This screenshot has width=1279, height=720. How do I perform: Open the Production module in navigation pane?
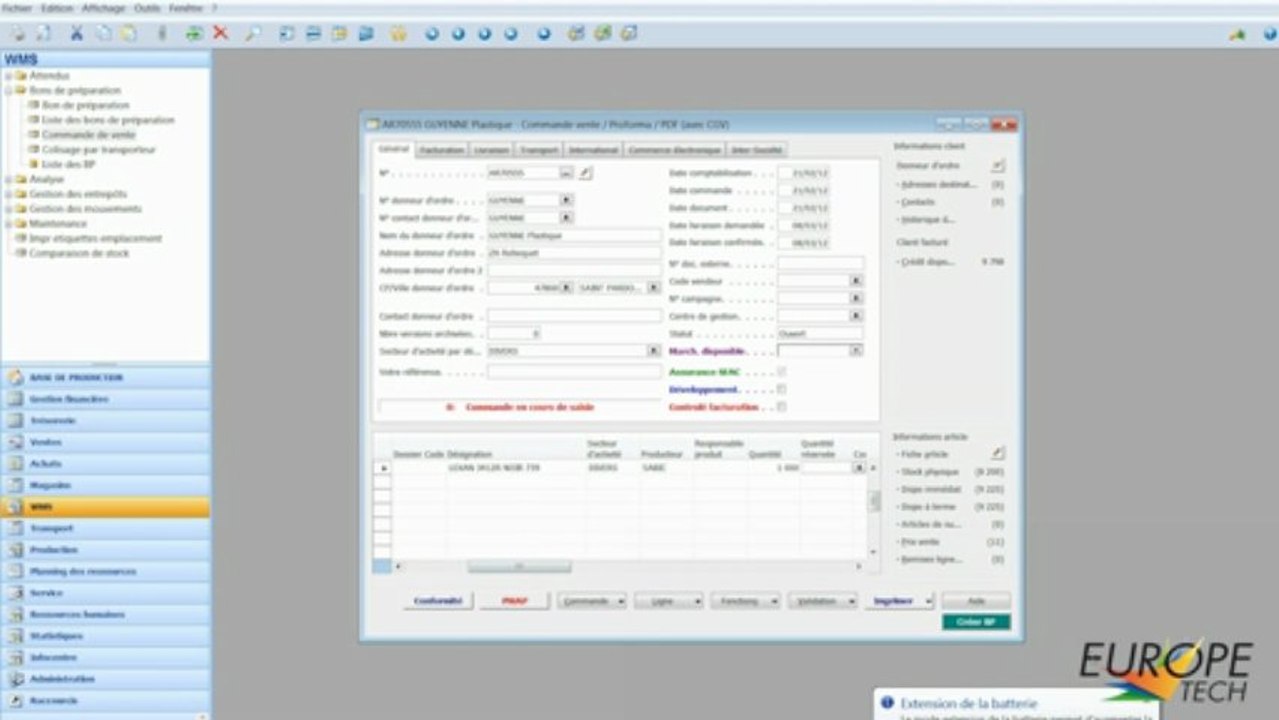[105, 550]
